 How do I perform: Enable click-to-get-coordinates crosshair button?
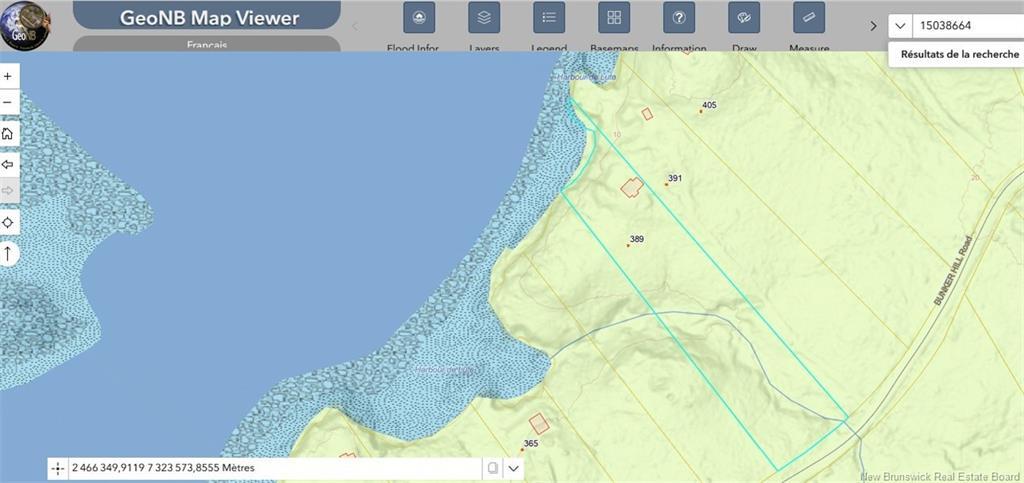click(57, 468)
